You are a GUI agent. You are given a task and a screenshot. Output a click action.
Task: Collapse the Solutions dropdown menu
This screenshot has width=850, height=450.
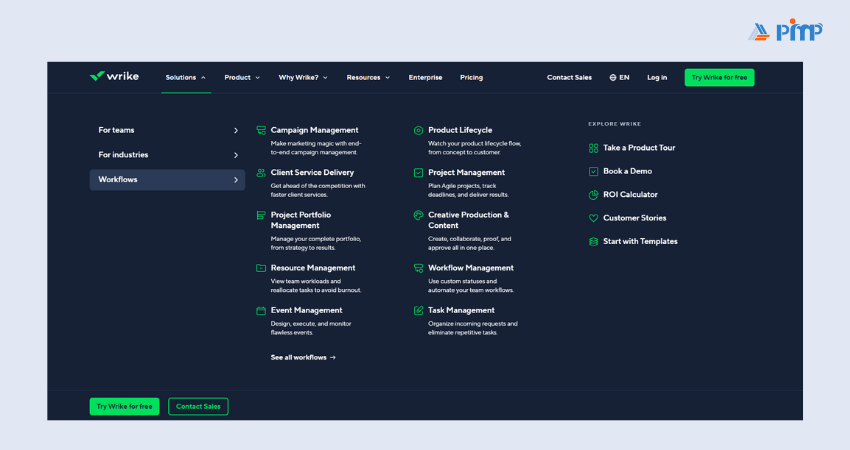[x=185, y=78]
